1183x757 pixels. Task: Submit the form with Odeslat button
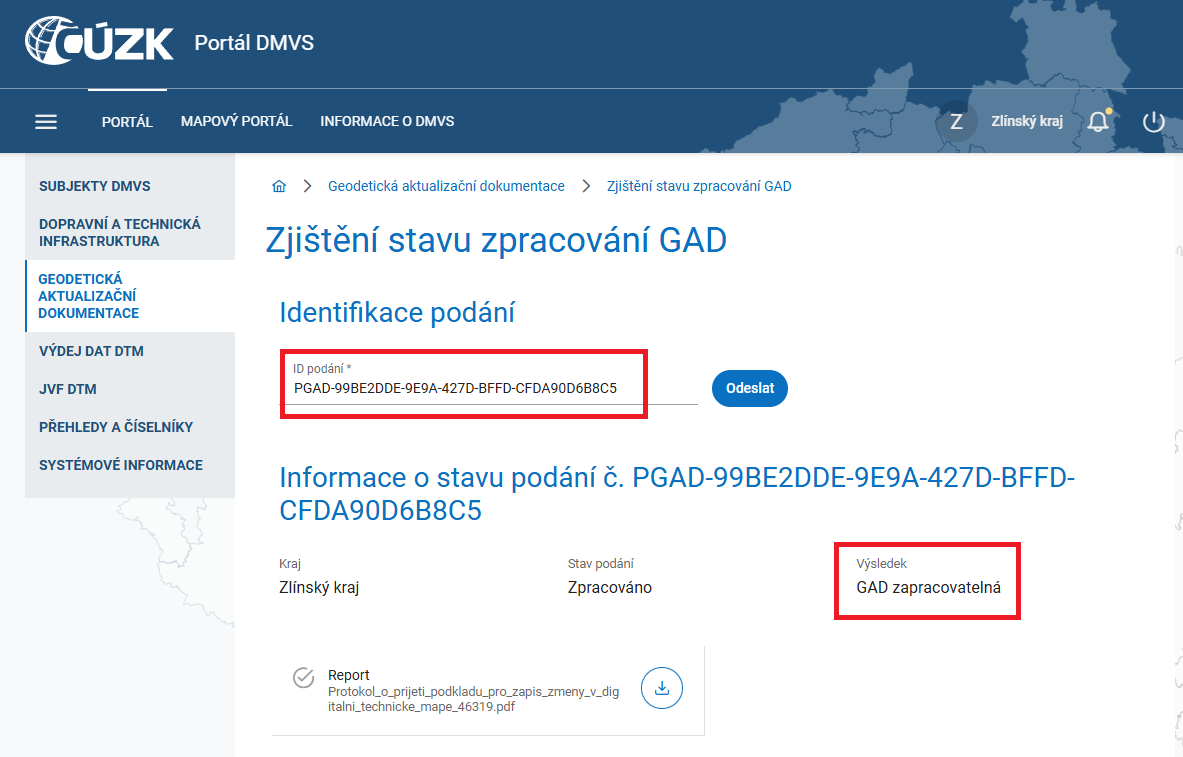click(749, 388)
